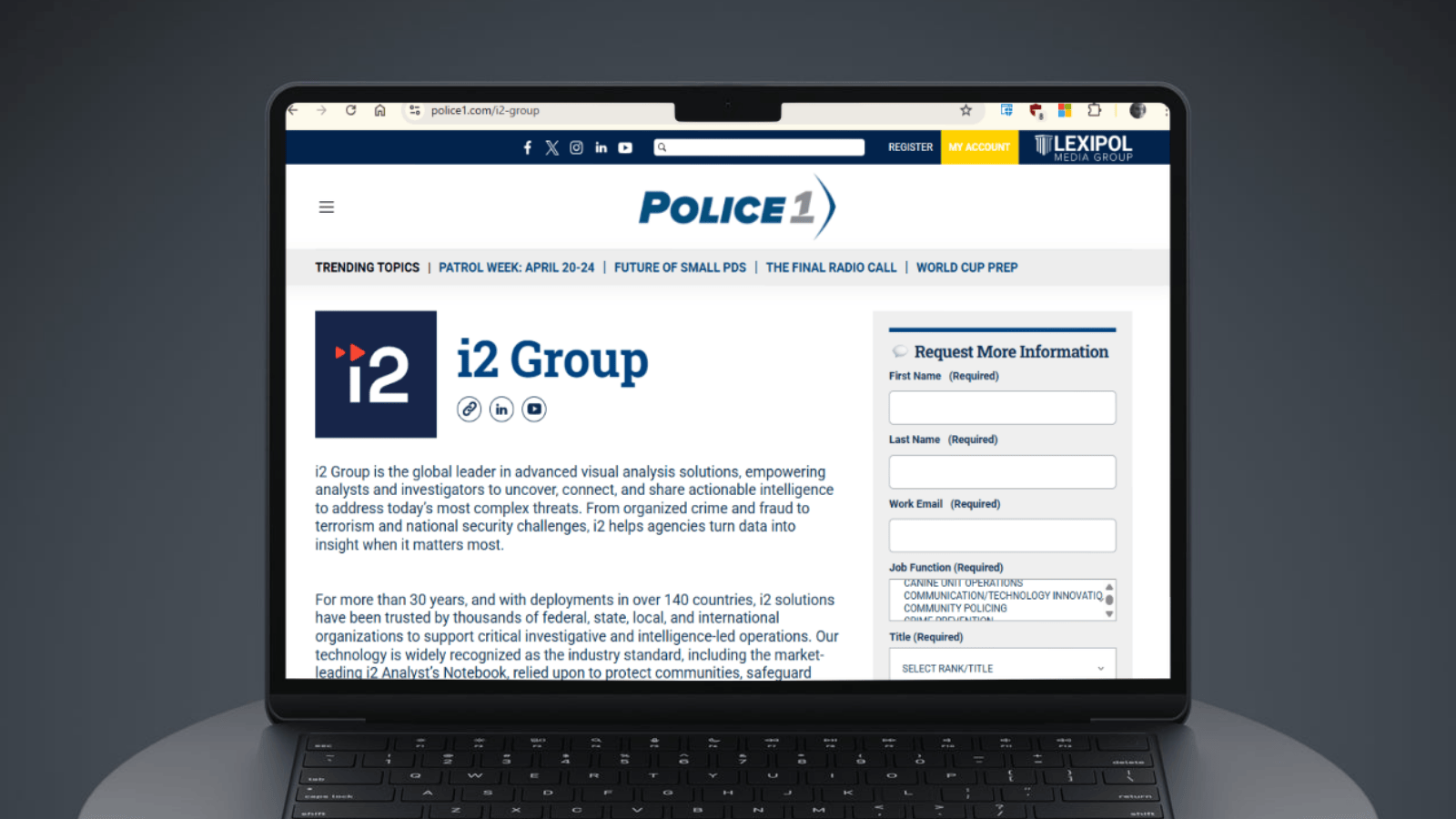The image size is (1456, 819).
Task: Click the i2 company logo image
Action: 376,374
